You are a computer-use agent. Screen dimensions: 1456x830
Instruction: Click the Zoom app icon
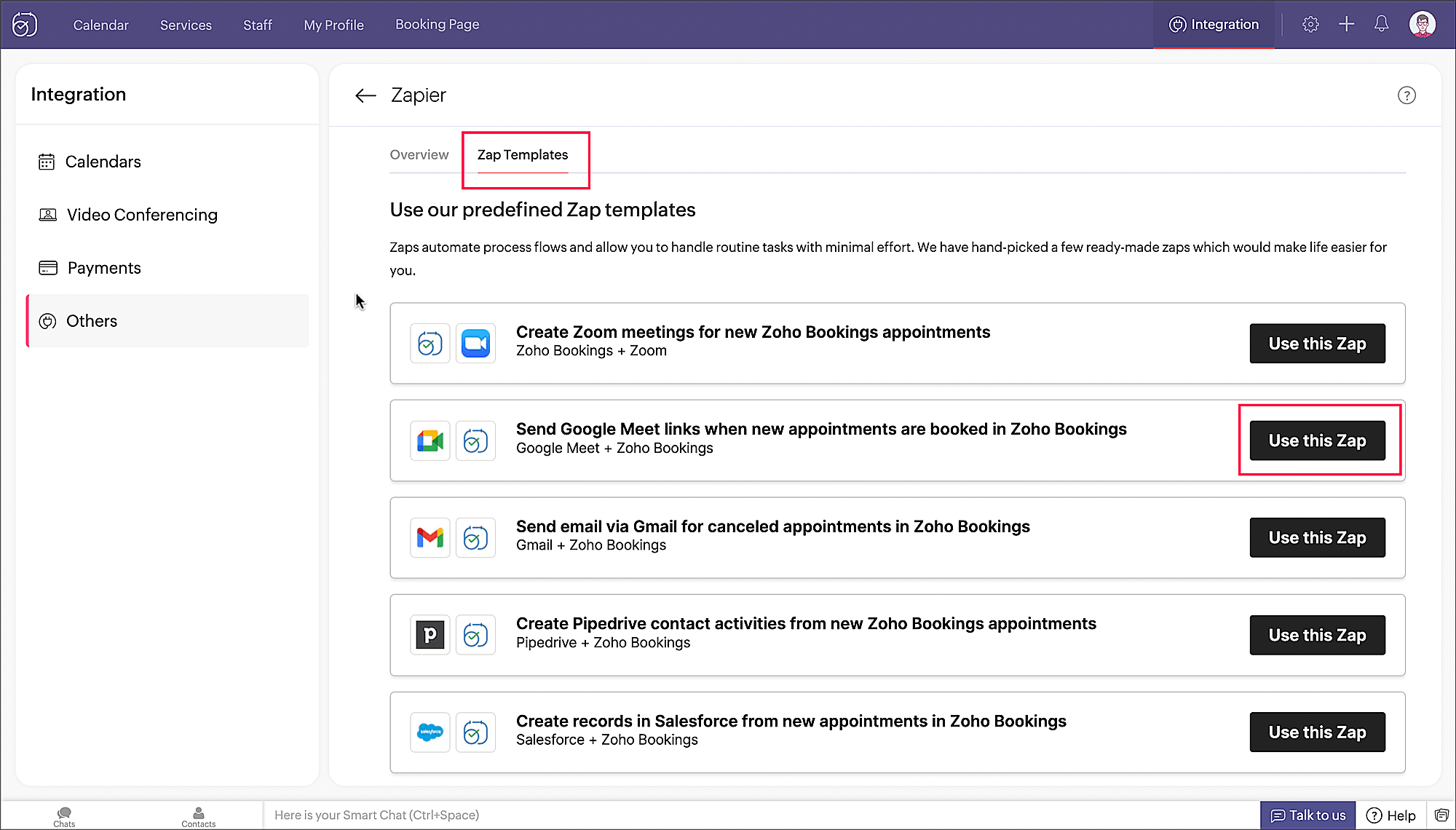[475, 344]
